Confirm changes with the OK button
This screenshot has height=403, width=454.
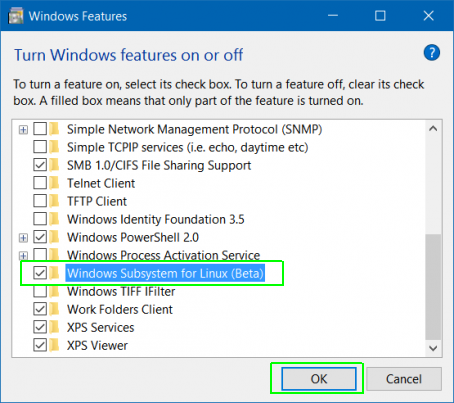319,379
